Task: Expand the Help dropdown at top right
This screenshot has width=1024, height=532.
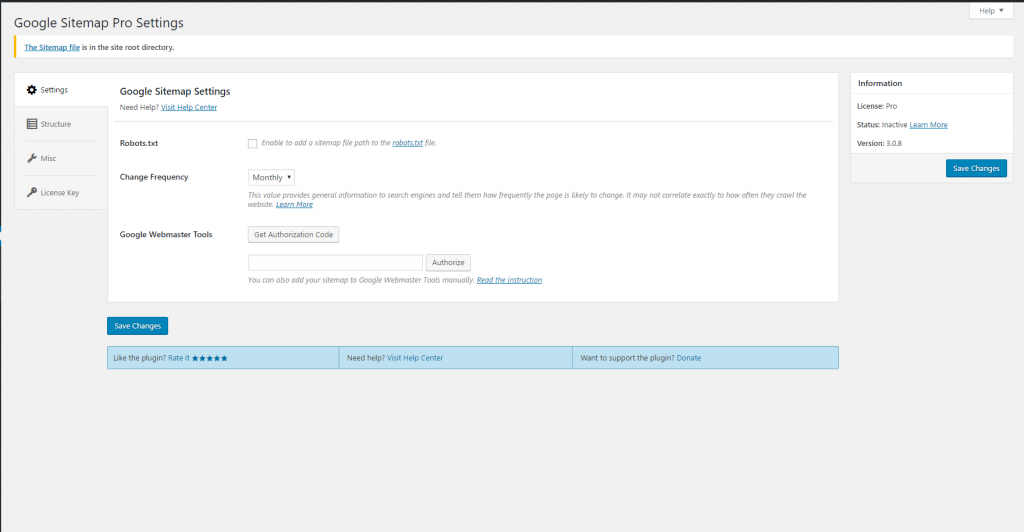Action: coord(991,10)
